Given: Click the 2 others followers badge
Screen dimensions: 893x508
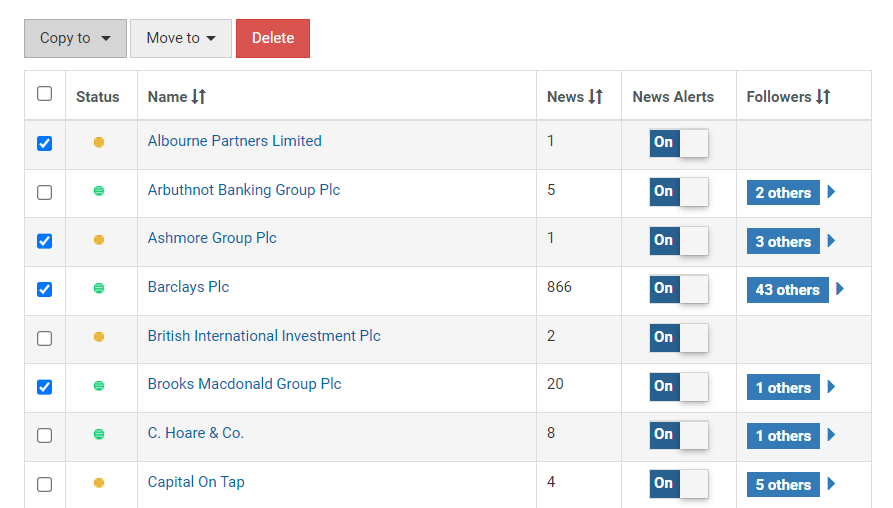Looking at the screenshot, I should click(783, 192).
